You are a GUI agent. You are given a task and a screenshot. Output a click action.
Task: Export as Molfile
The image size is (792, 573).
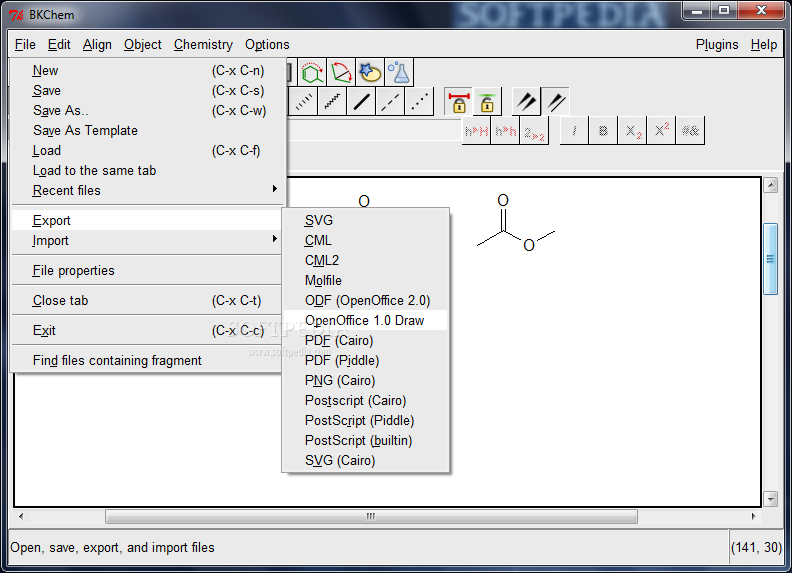(x=366, y=280)
